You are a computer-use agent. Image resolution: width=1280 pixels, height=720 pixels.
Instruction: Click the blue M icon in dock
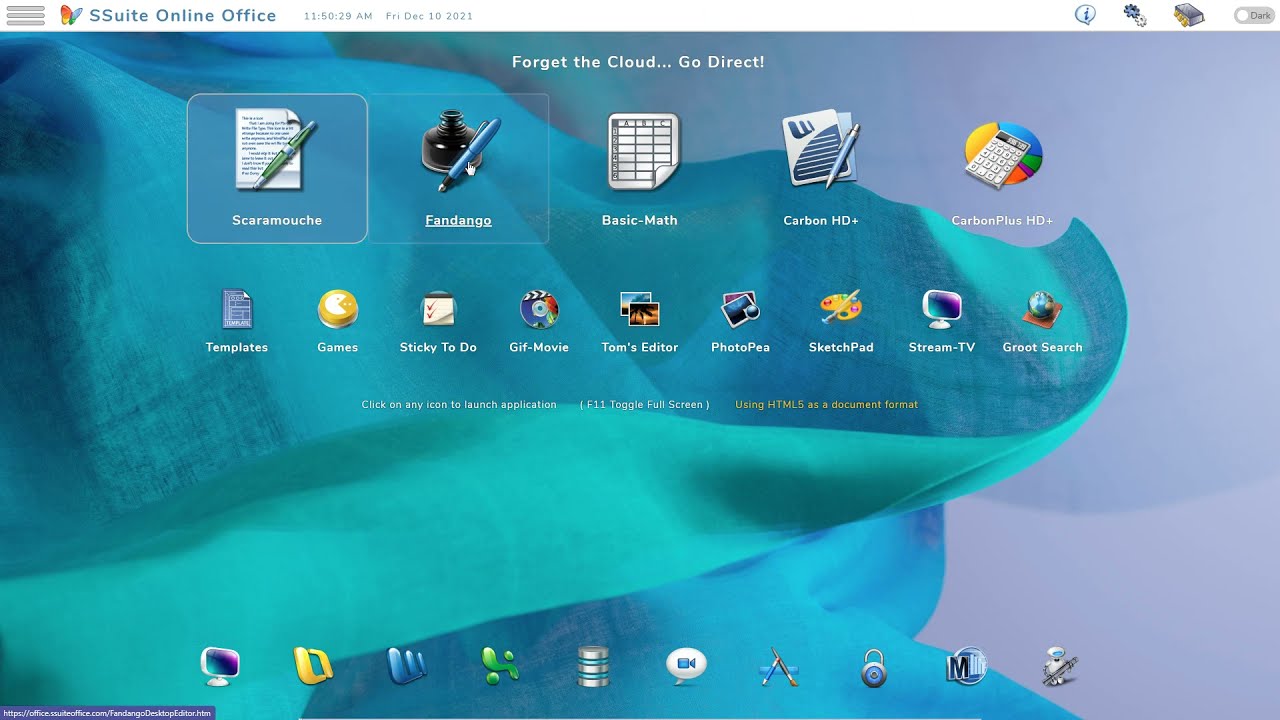coord(966,667)
